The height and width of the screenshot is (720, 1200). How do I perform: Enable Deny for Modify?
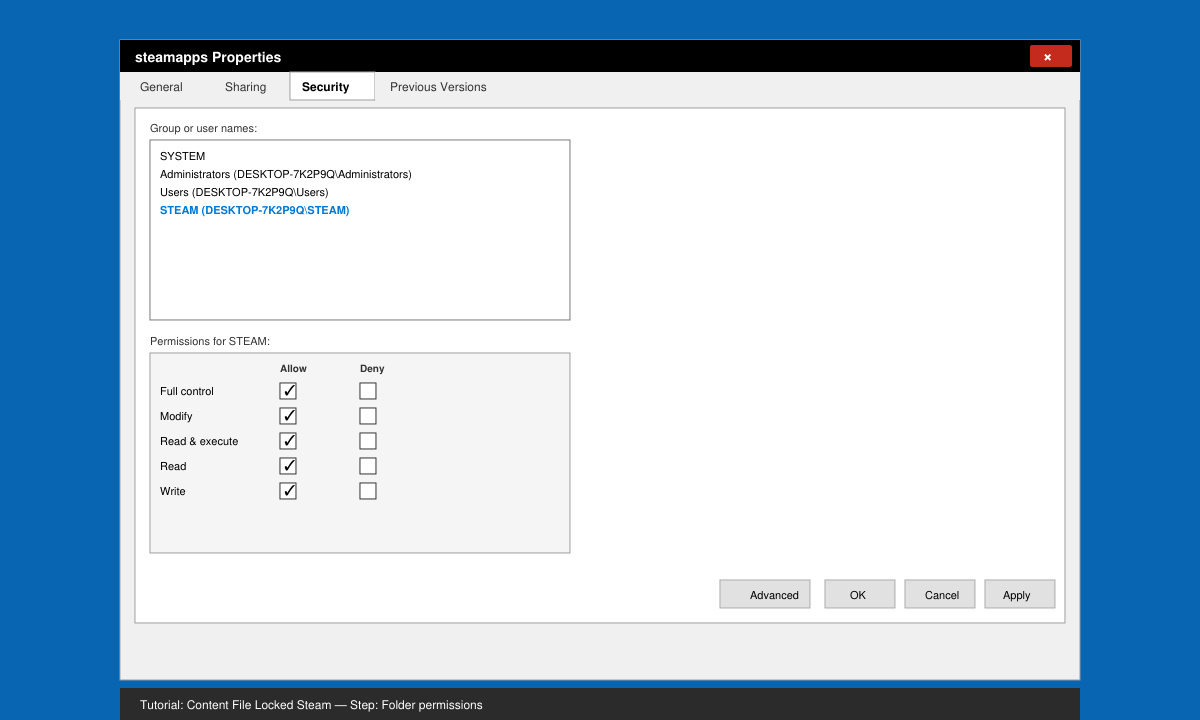point(368,416)
